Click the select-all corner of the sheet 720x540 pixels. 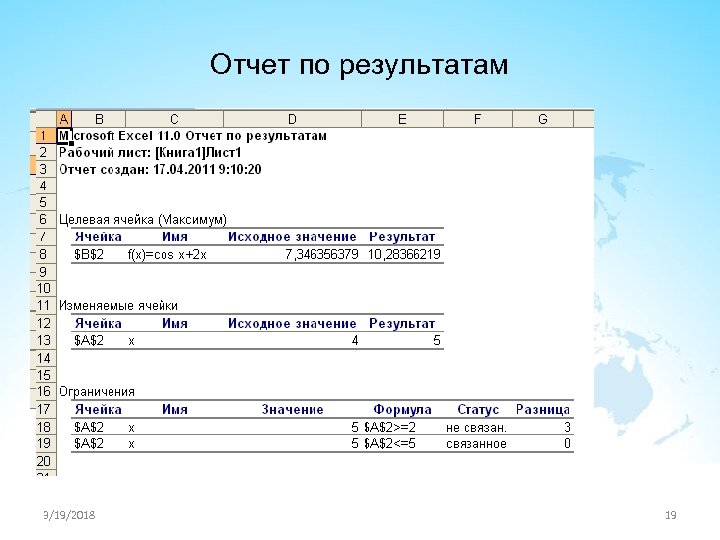(x=44, y=119)
